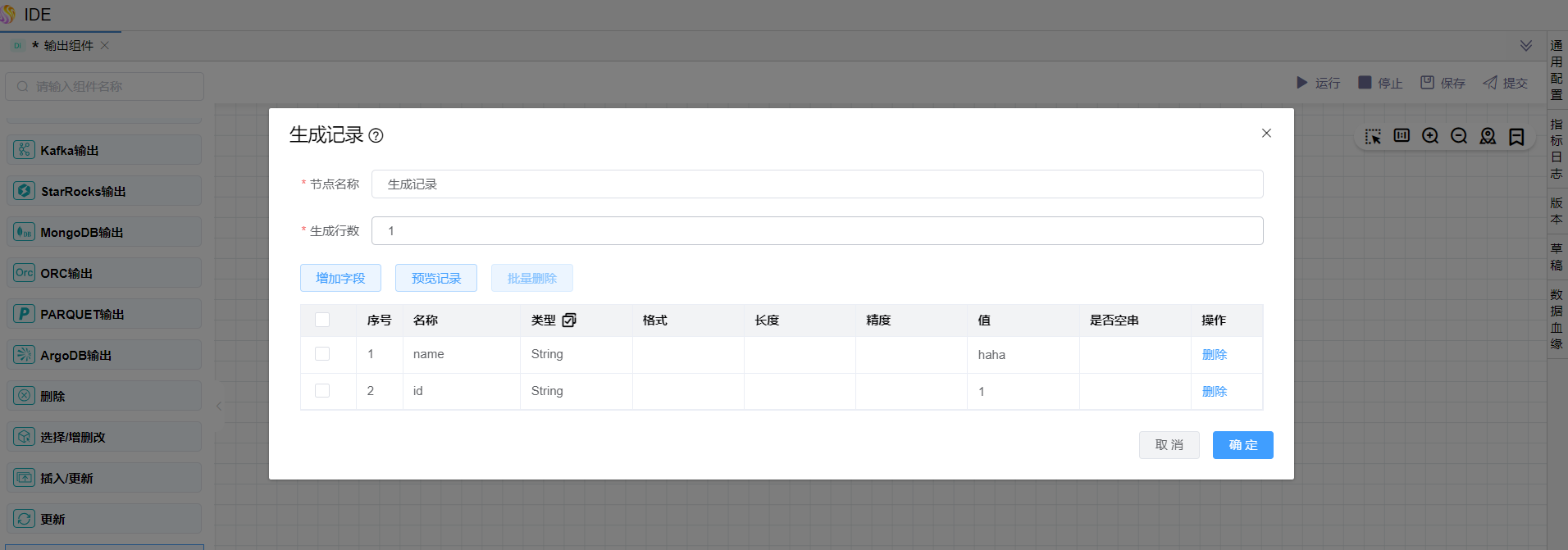Screen dimensions: 1568x550
Task: Click the zoom in canvas icon
Action: pyautogui.click(x=1430, y=136)
